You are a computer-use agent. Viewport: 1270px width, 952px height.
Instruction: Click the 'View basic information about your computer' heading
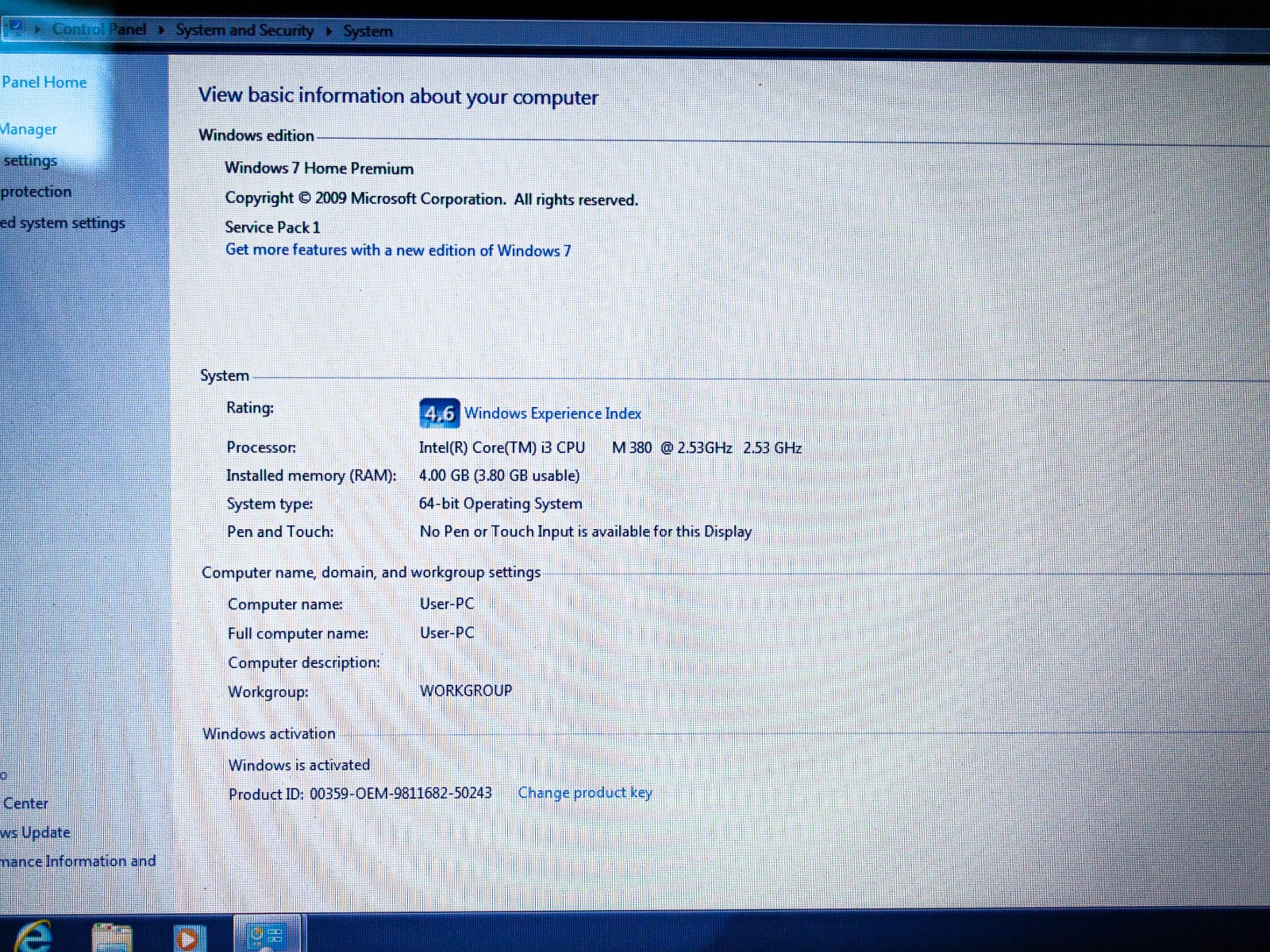[x=398, y=96]
